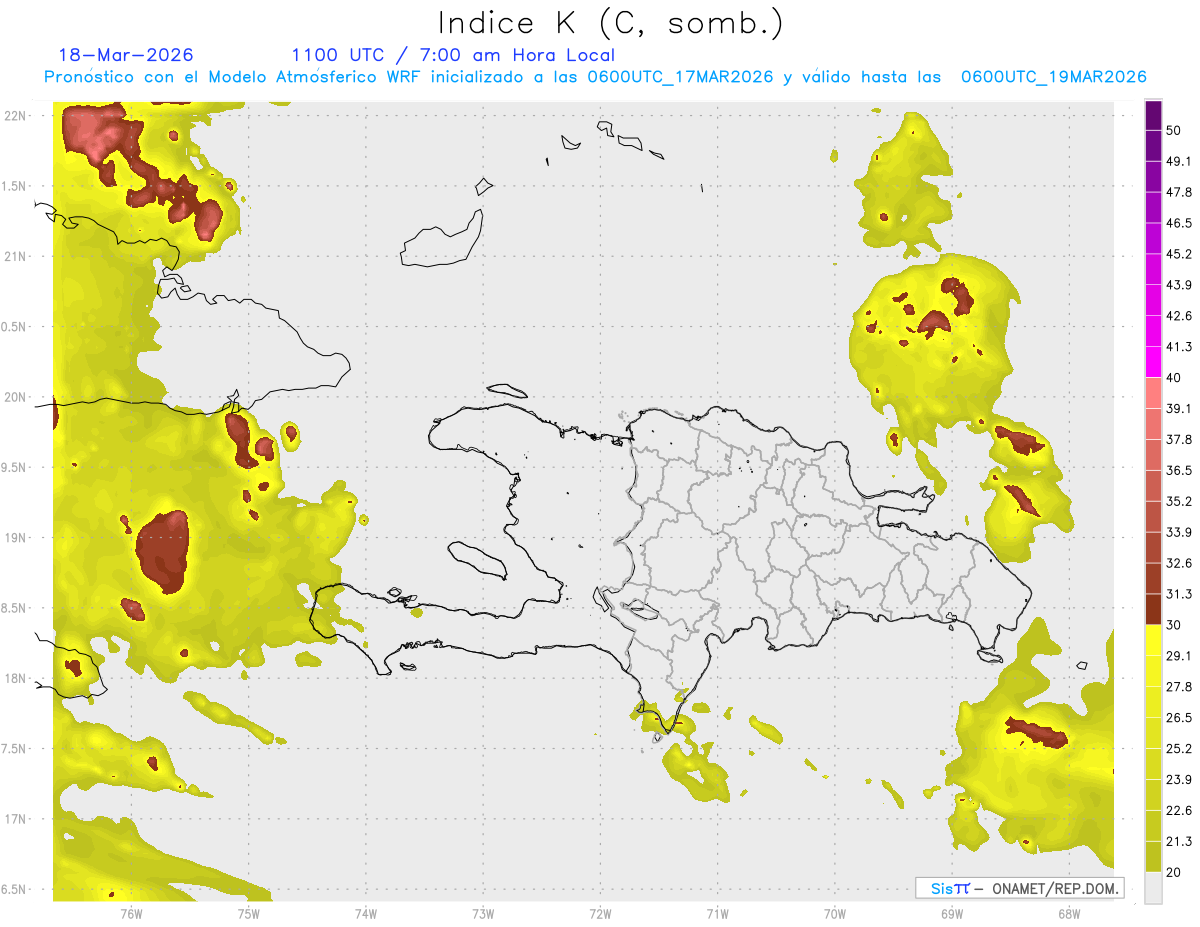Click the dark purple swatch above 50
This screenshot has height=927, width=1200.
point(1154,116)
